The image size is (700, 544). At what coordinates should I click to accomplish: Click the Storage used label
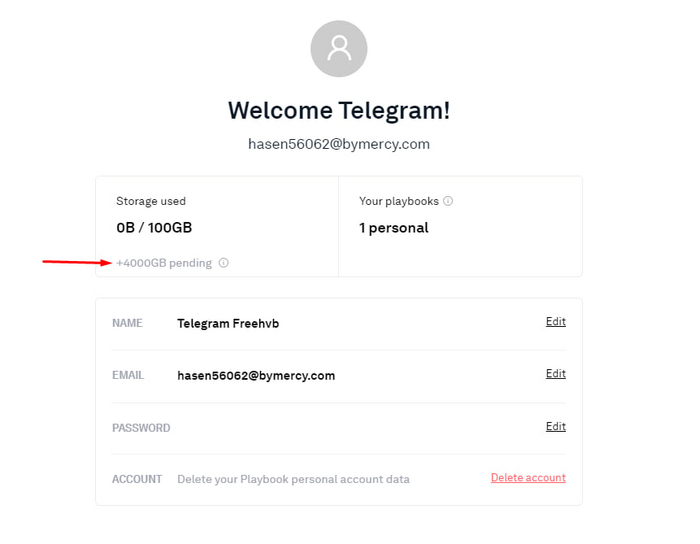pos(151,201)
